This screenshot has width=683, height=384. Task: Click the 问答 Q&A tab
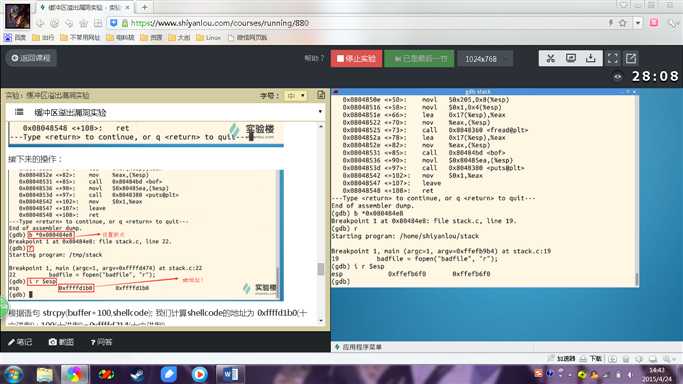[101, 342]
